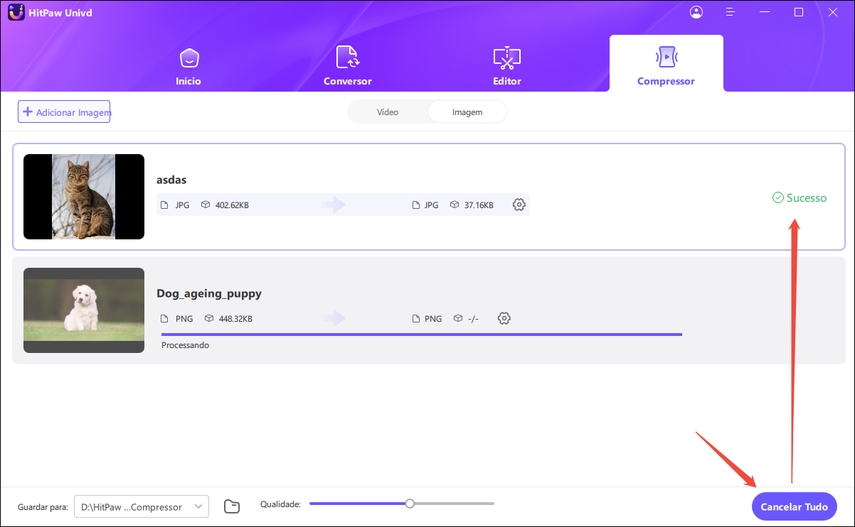The image size is (855, 527).
Task: Open output folder icon
Action: click(232, 506)
